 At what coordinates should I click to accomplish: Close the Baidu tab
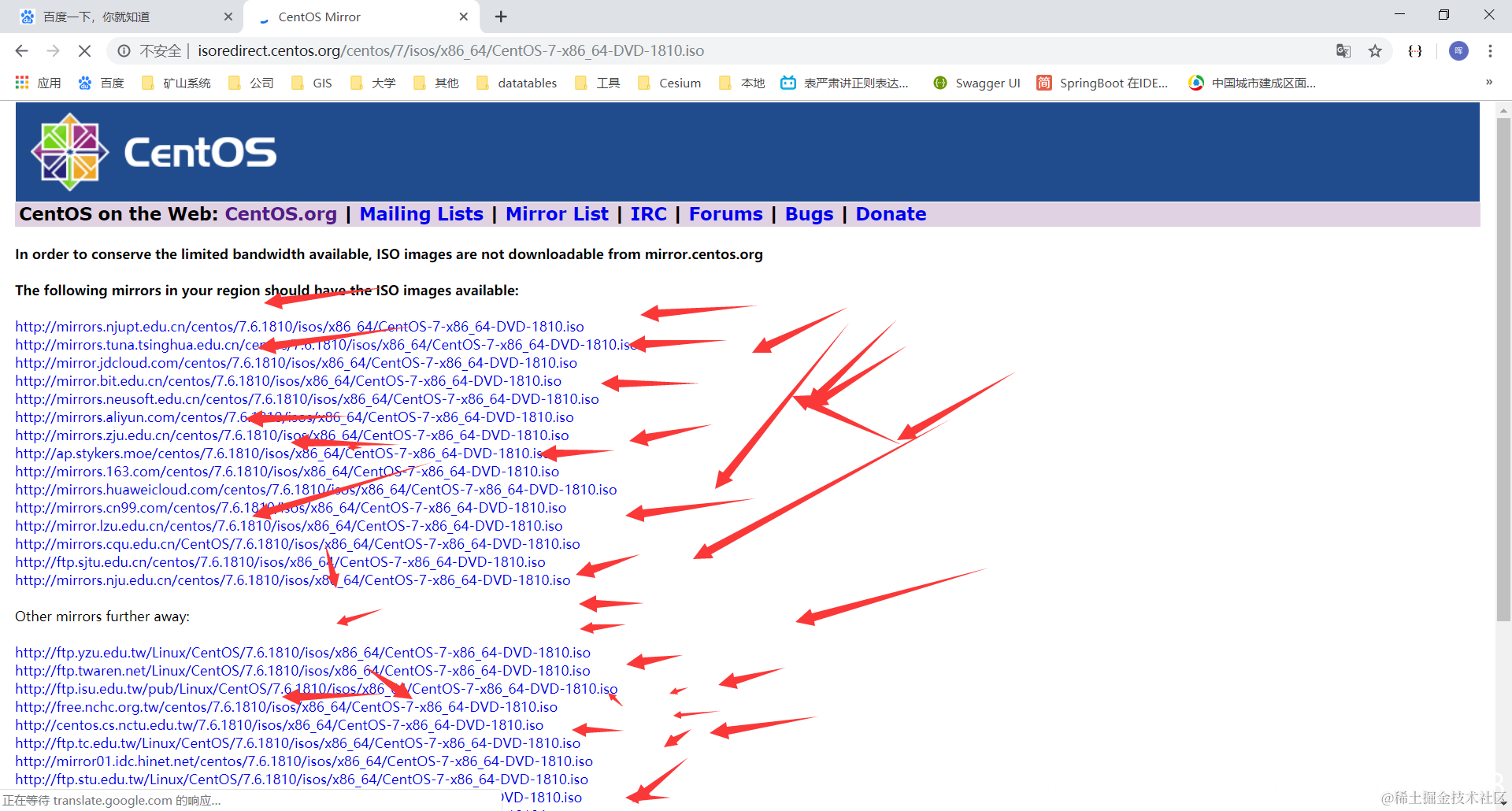pos(228,17)
